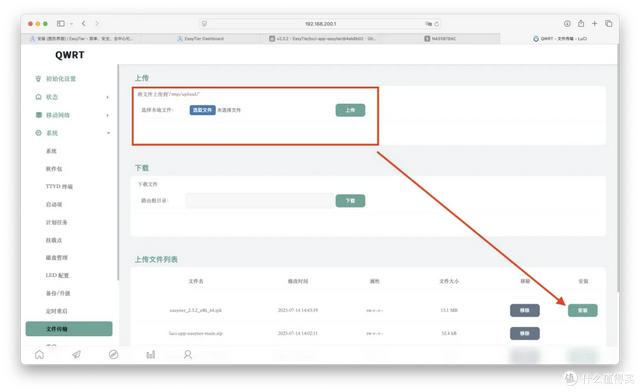Click the 13.1 MB file size cell
The image size is (640, 392).
click(449, 310)
